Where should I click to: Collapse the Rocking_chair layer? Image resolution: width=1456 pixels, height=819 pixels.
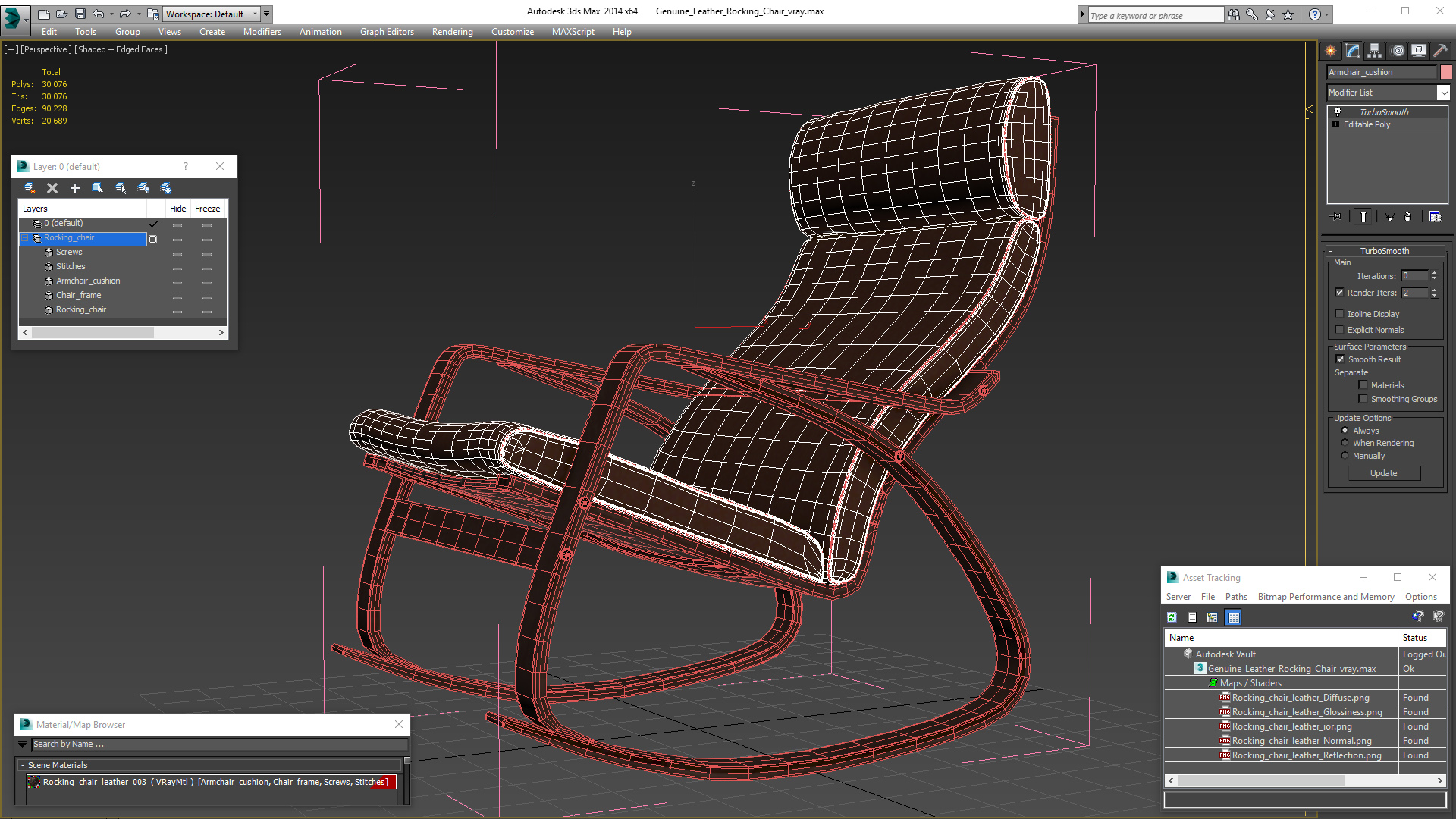click(25, 238)
